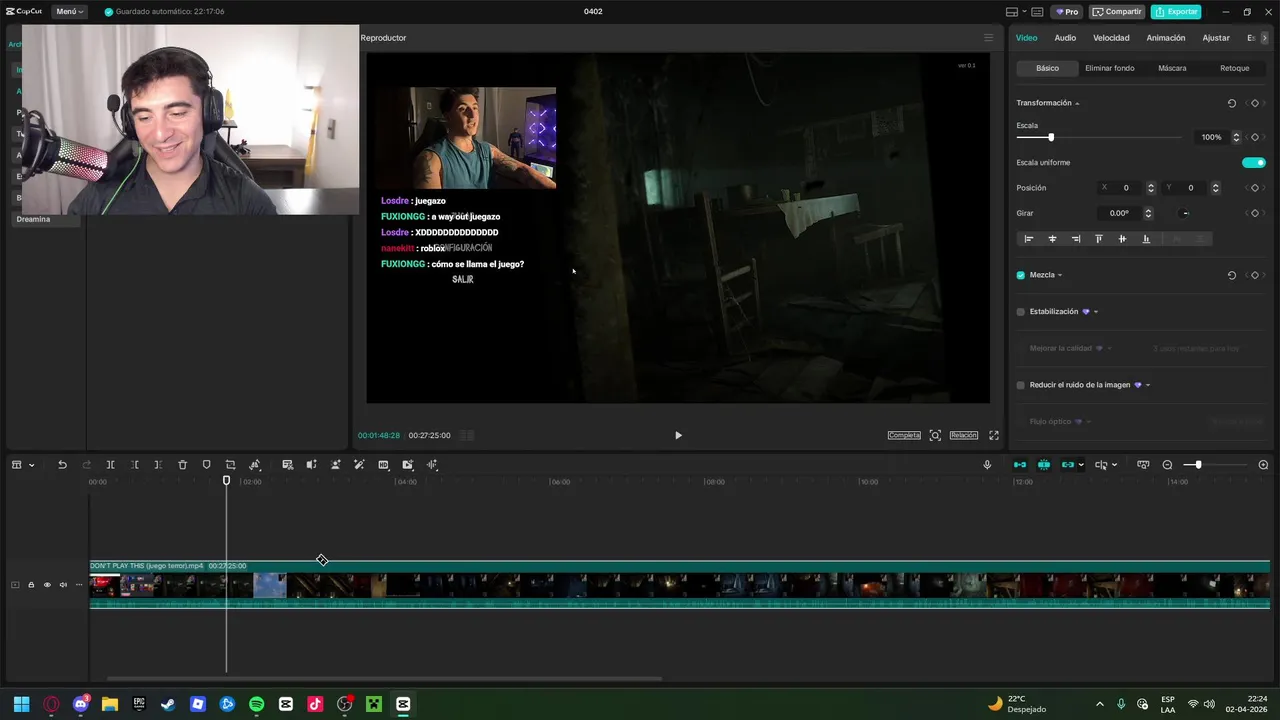Add a marker using shield icon
Image resolution: width=1280 pixels, height=720 pixels.
(x=206, y=465)
